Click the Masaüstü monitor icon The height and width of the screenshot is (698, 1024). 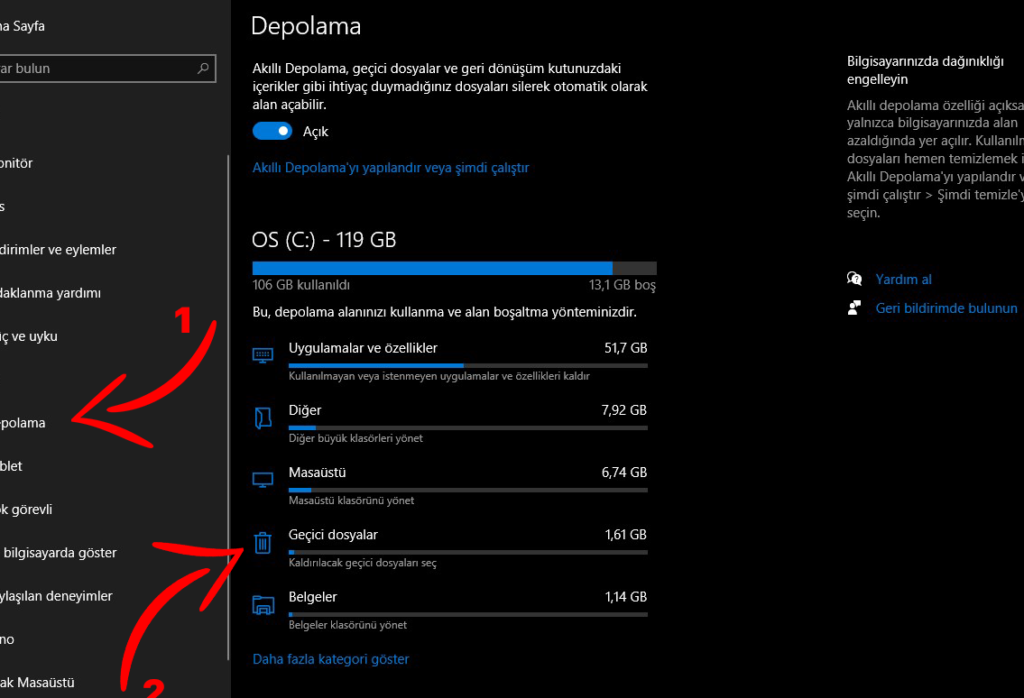(262, 479)
